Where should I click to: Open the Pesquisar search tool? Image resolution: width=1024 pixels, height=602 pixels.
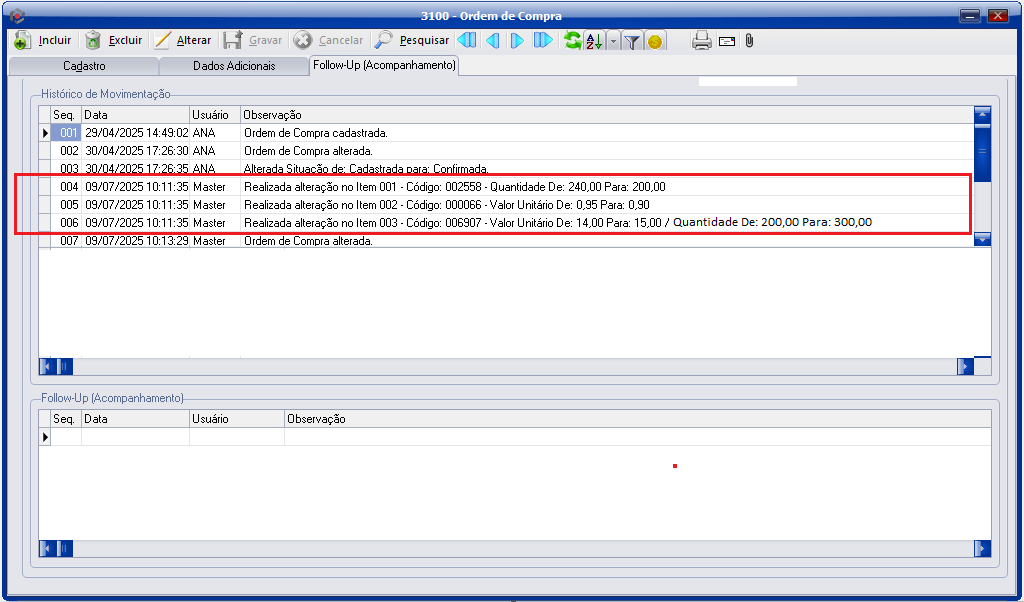[411, 41]
